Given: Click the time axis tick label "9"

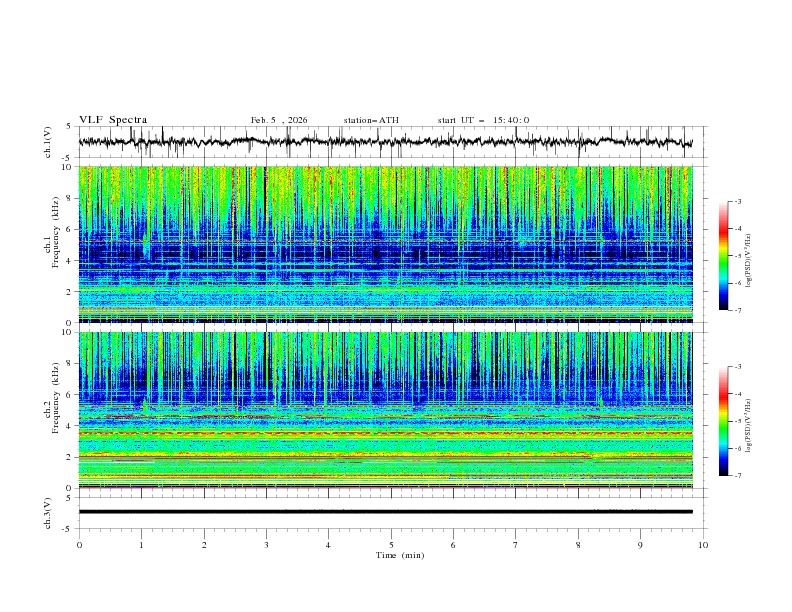Looking at the screenshot, I should click(x=640, y=545).
